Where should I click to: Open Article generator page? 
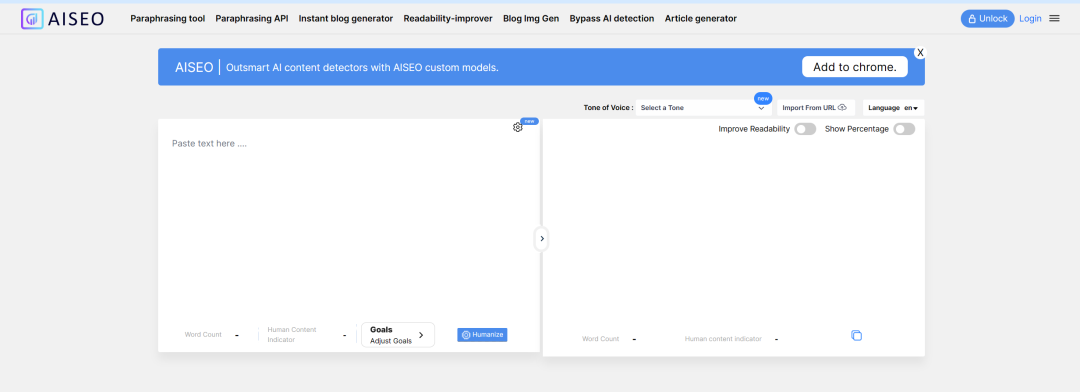700,19
